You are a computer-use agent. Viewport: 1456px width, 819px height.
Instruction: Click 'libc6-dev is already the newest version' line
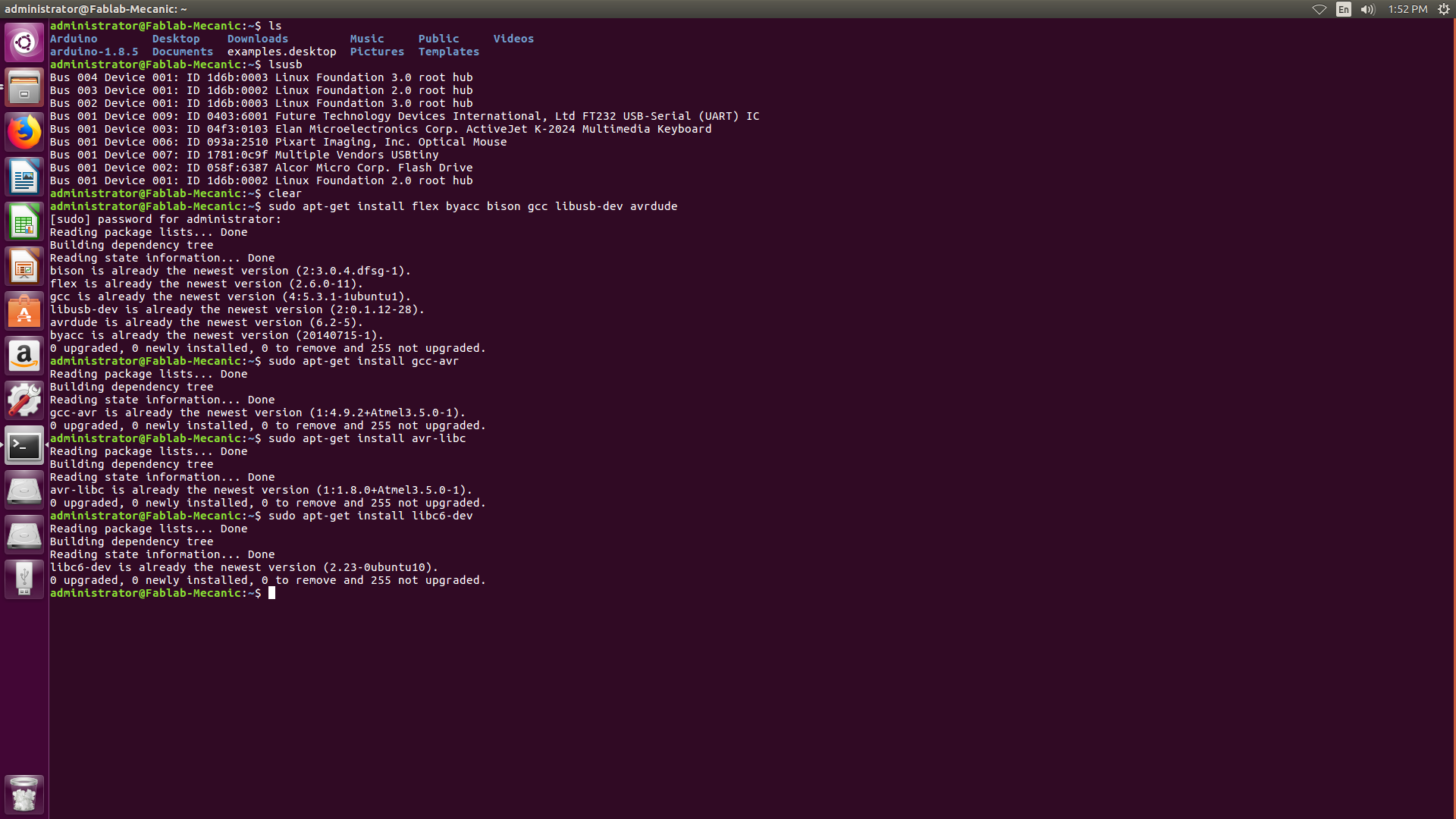244,567
